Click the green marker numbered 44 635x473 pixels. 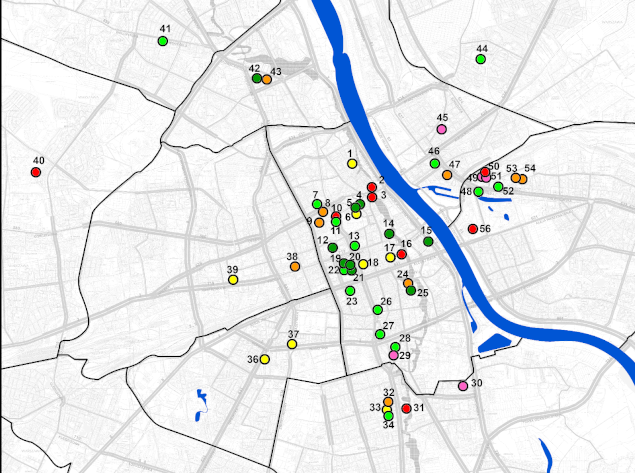tap(480, 59)
